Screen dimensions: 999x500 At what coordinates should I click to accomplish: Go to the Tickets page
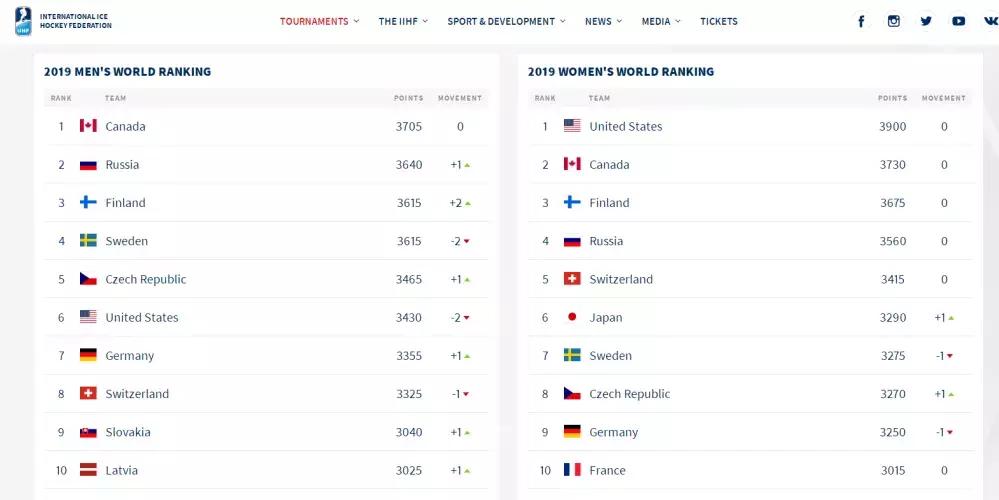(x=719, y=21)
